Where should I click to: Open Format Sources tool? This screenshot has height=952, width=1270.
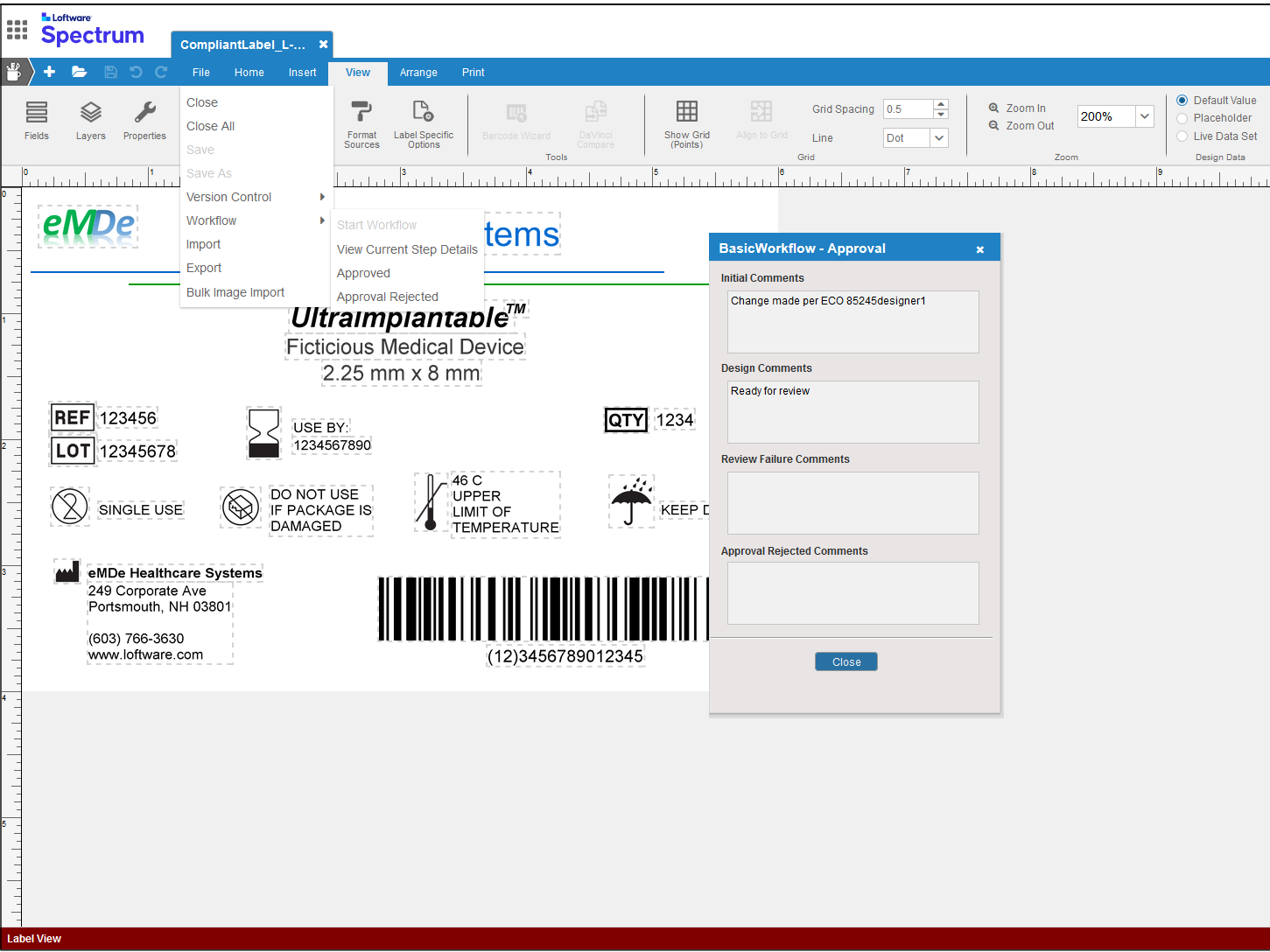pyautogui.click(x=361, y=123)
